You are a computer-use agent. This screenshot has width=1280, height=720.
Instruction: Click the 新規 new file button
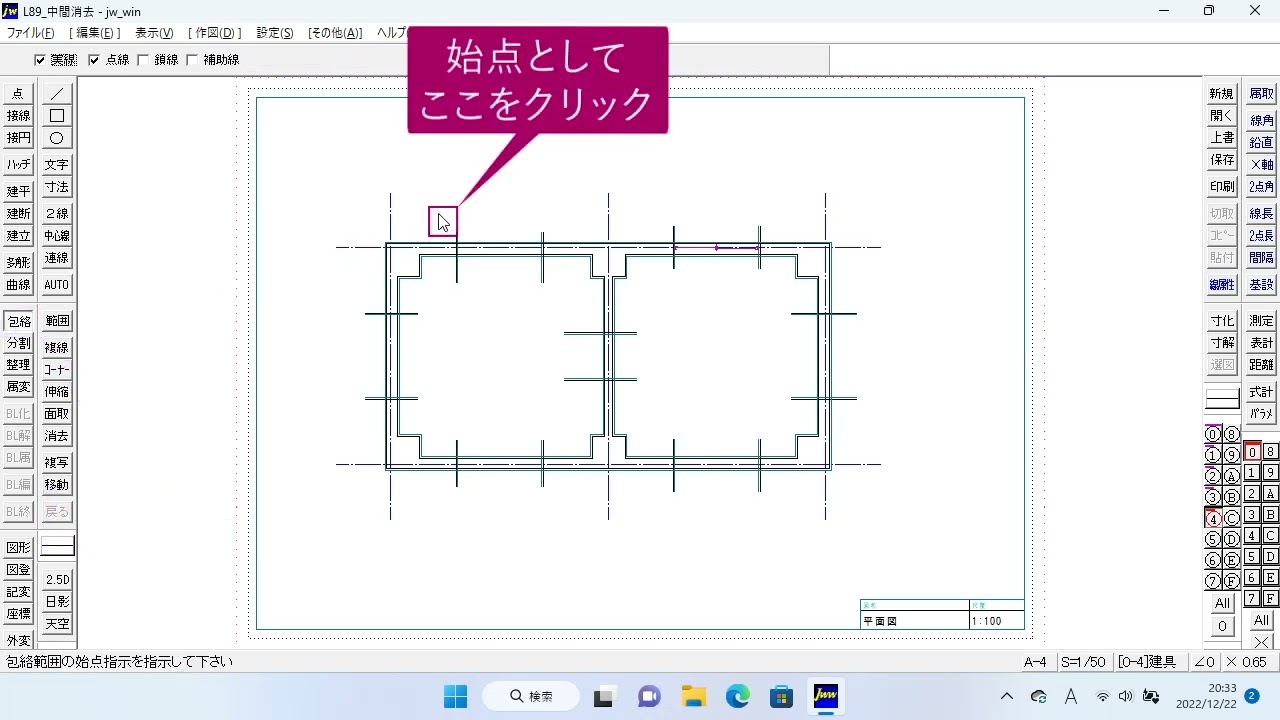(x=1222, y=94)
